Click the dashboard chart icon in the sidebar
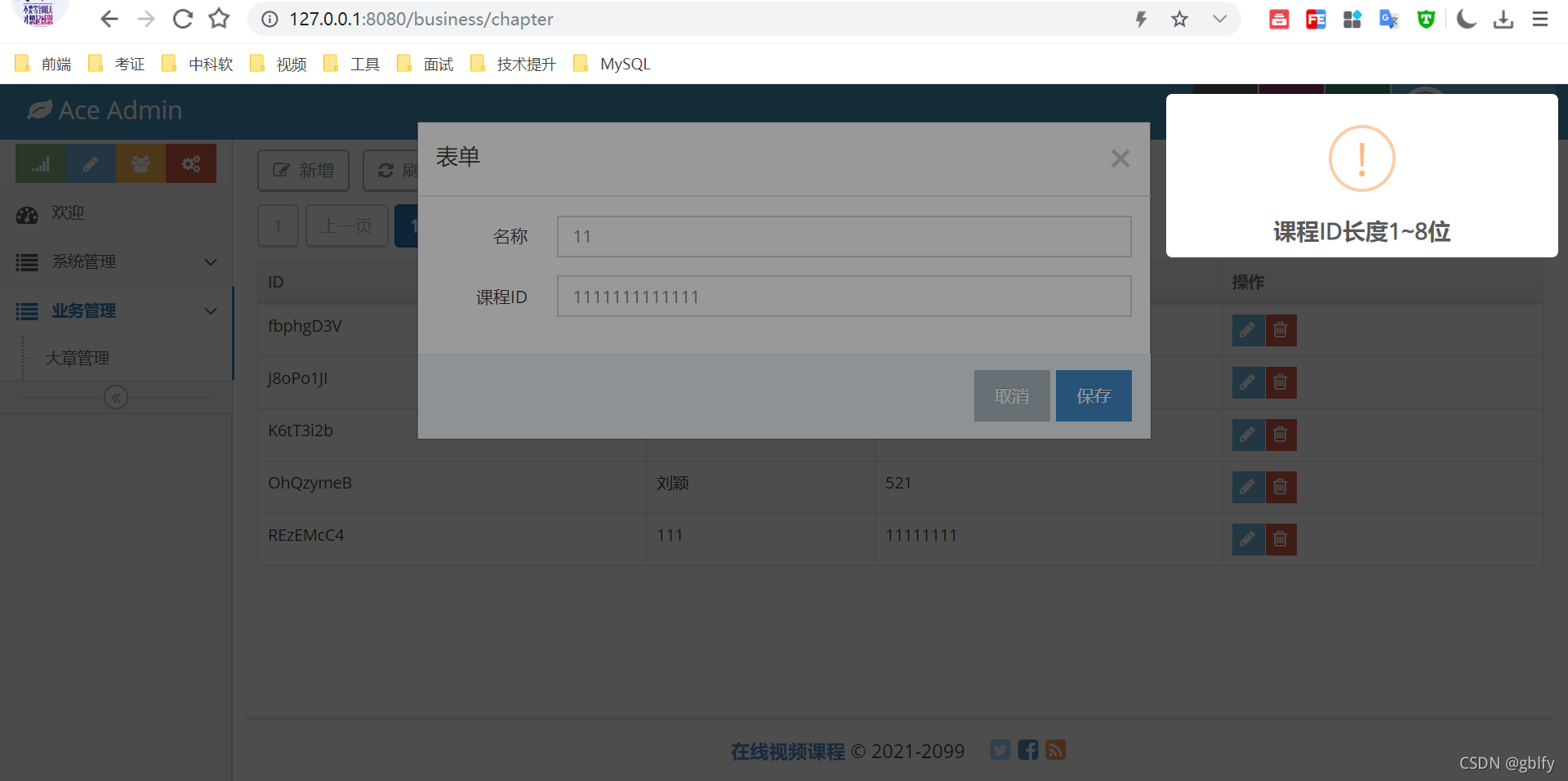The image size is (1568, 781). pyautogui.click(x=39, y=163)
